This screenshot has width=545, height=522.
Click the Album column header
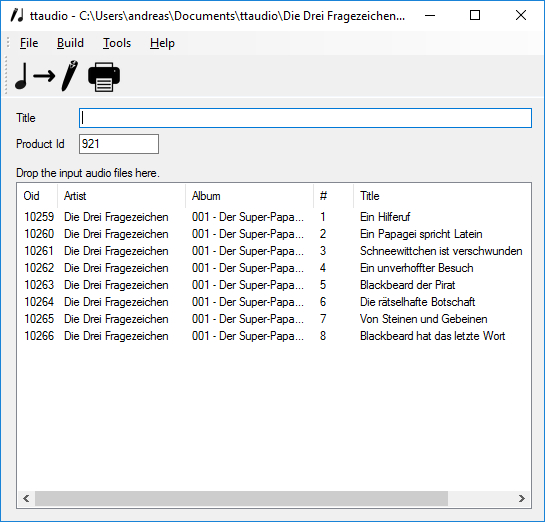pos(249,196)
